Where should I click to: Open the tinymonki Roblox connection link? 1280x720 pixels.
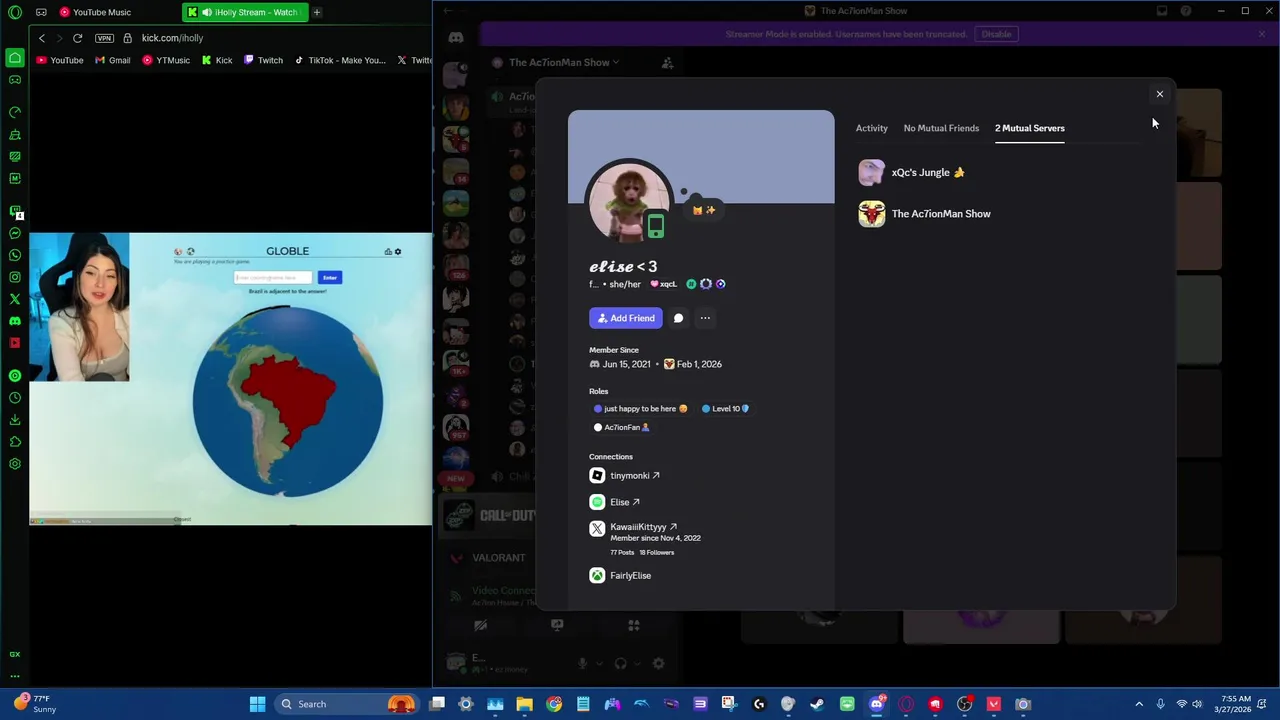coord(635,476)
